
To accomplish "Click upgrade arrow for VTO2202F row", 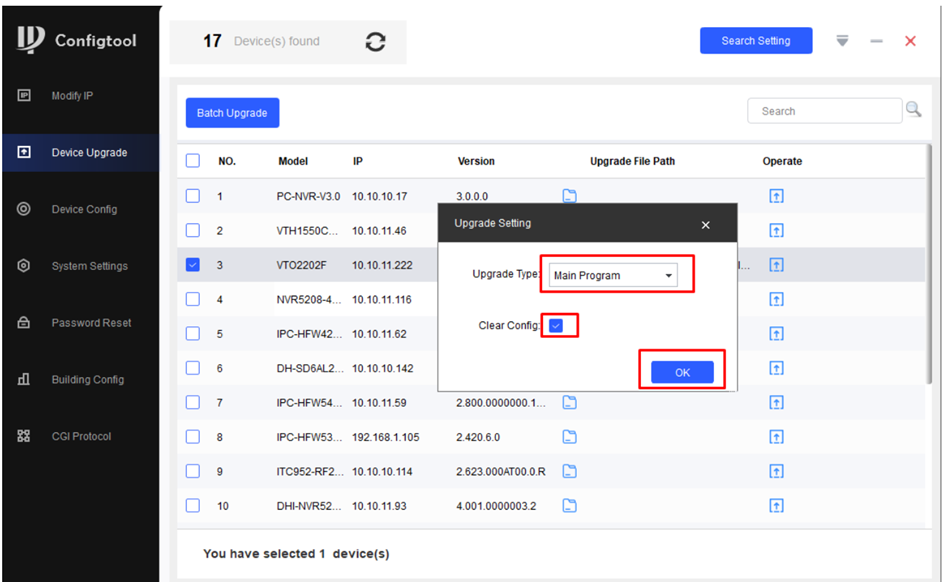I will (x=776, y=265).
